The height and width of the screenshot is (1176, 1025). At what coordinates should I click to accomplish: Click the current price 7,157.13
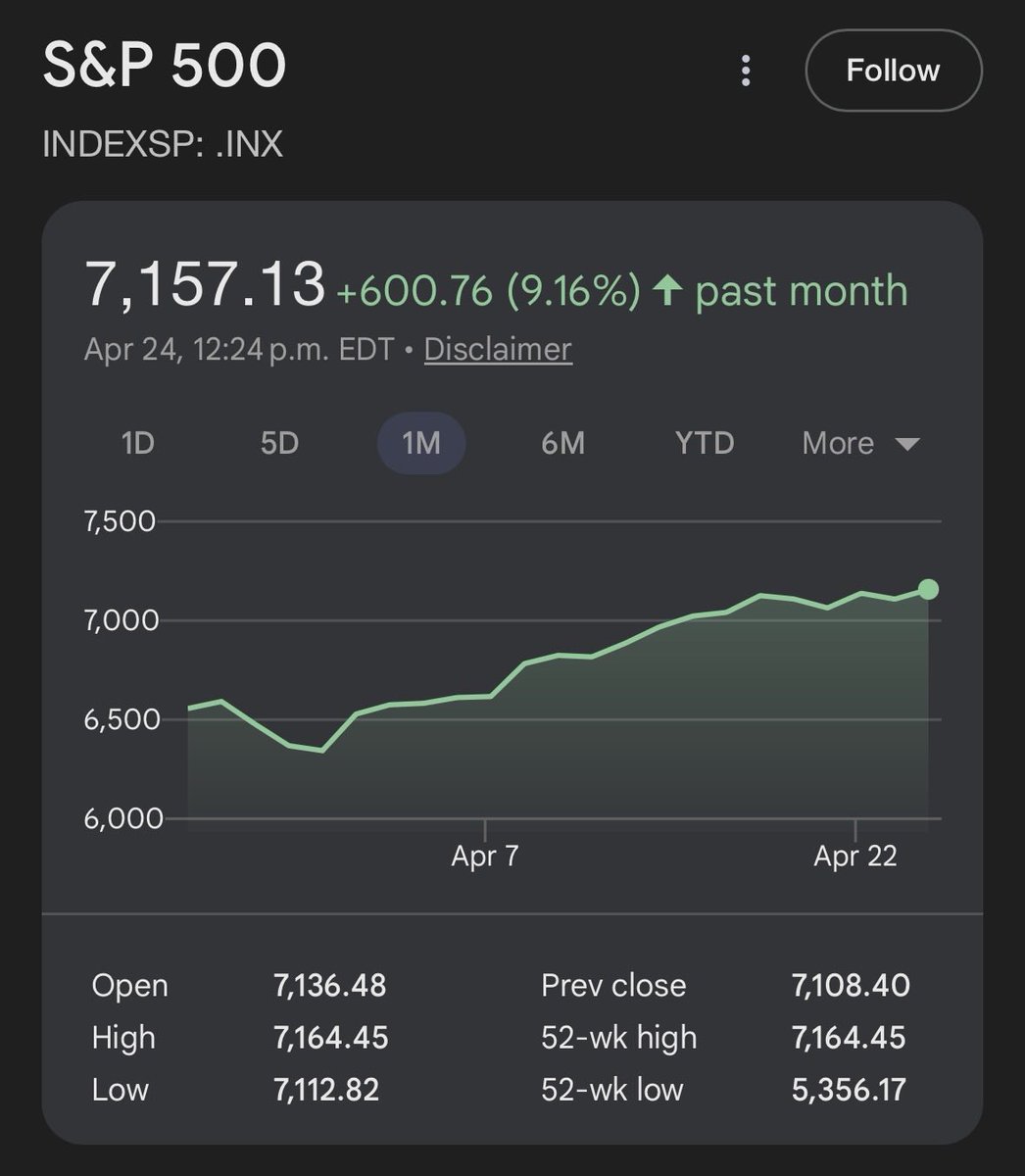tap(204, 285)
